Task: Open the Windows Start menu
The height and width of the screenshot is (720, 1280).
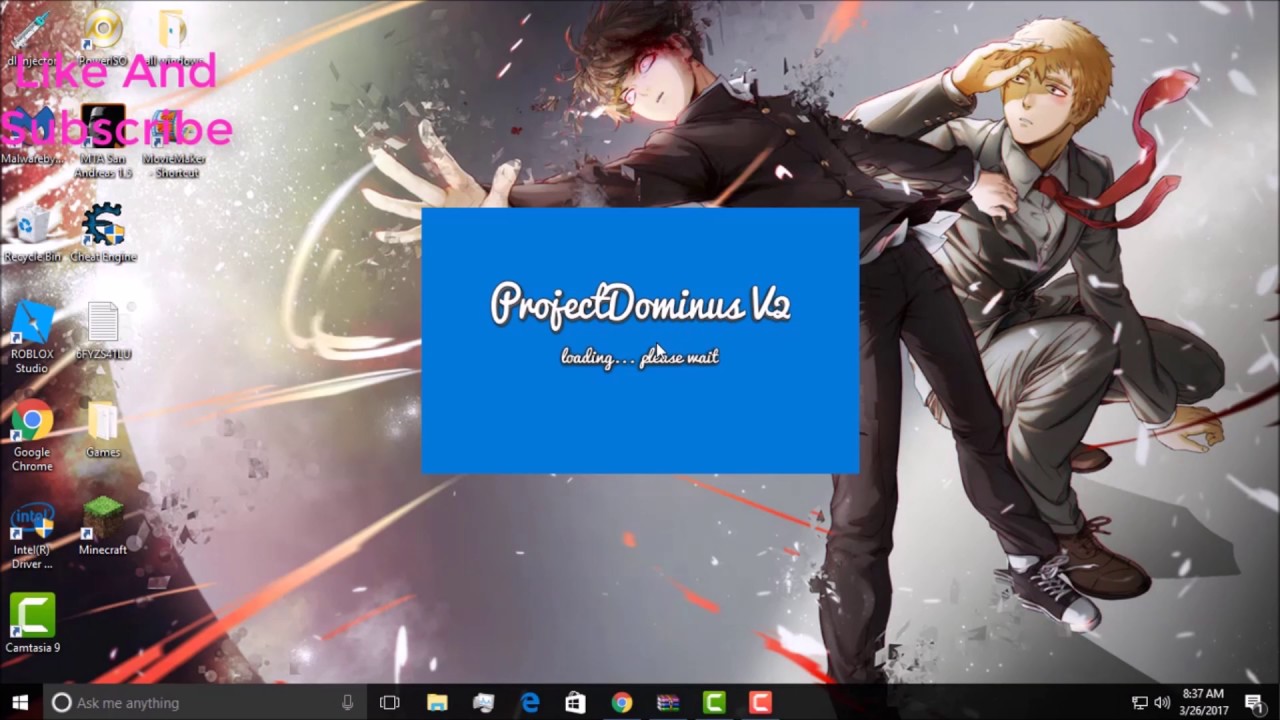Action: pos(20,703)
